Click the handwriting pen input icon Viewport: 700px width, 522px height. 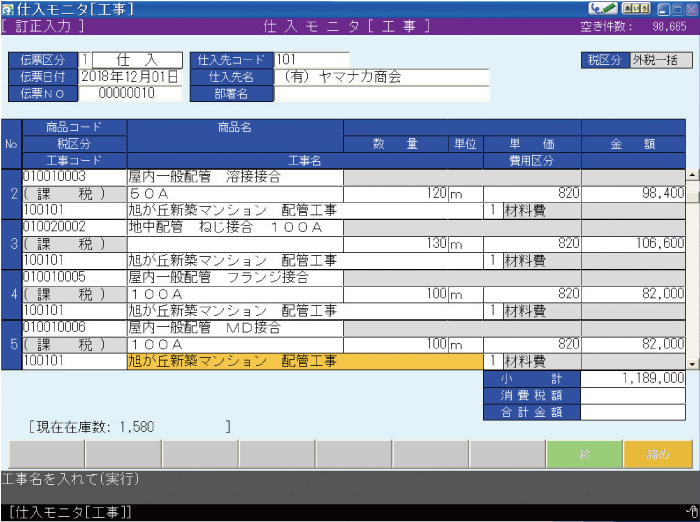(x=602, y=8)
